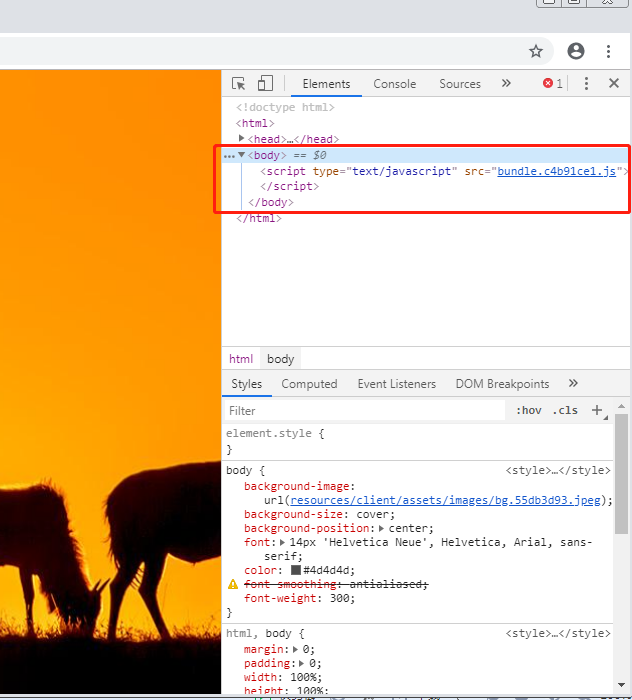
Task: Select the Styles tab
Action: [246, 384]
